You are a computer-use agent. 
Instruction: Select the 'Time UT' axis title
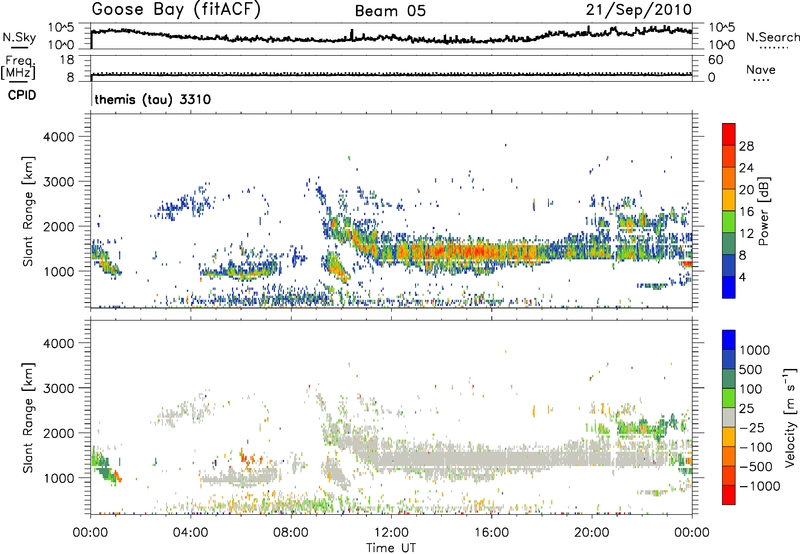[391, 548]
